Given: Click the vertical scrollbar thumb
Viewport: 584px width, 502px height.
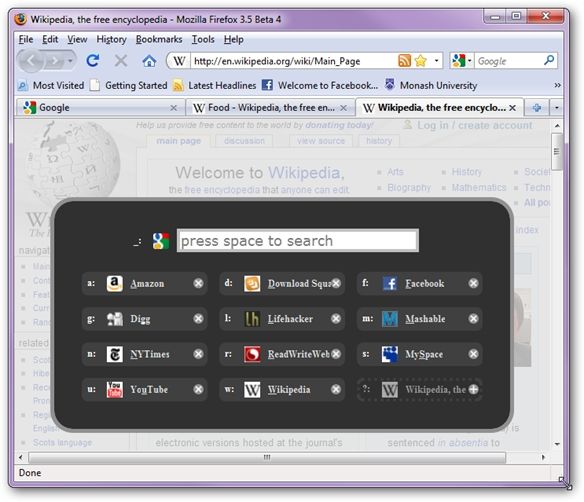Looking at the screenshot, I should [557, 152].
